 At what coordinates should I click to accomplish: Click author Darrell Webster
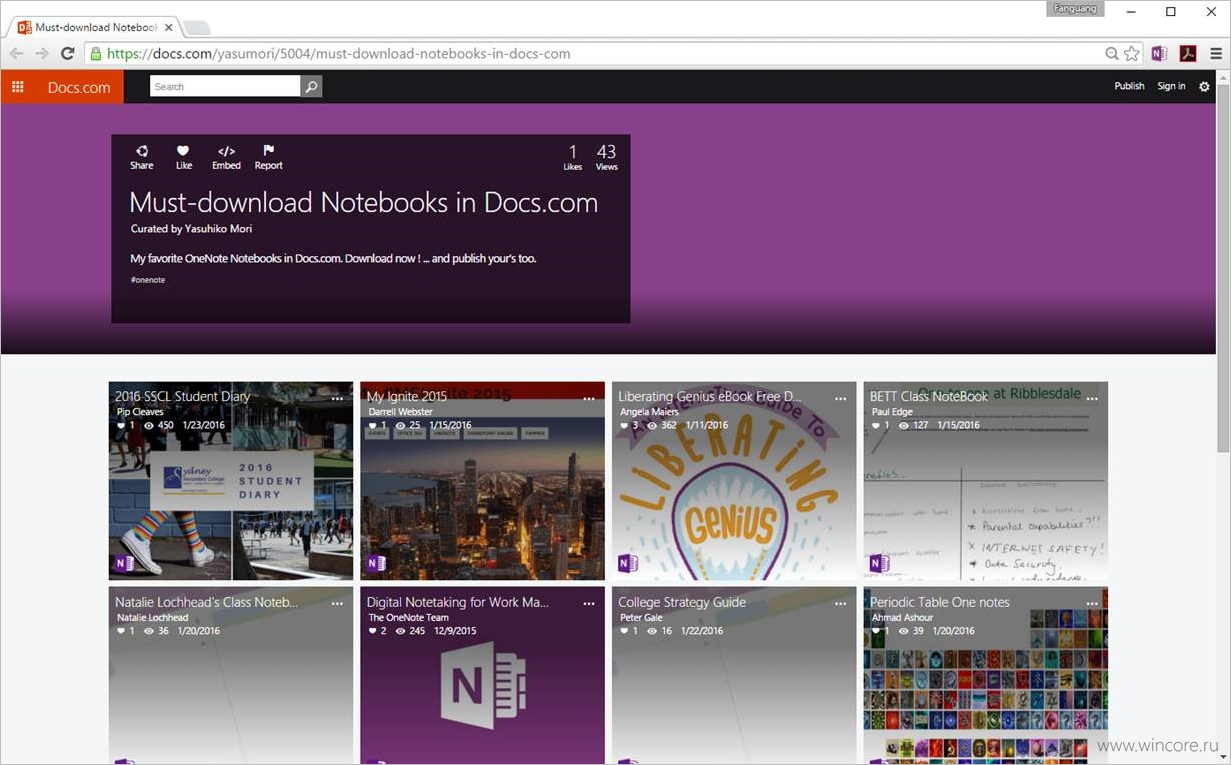[x=401, y=411]
